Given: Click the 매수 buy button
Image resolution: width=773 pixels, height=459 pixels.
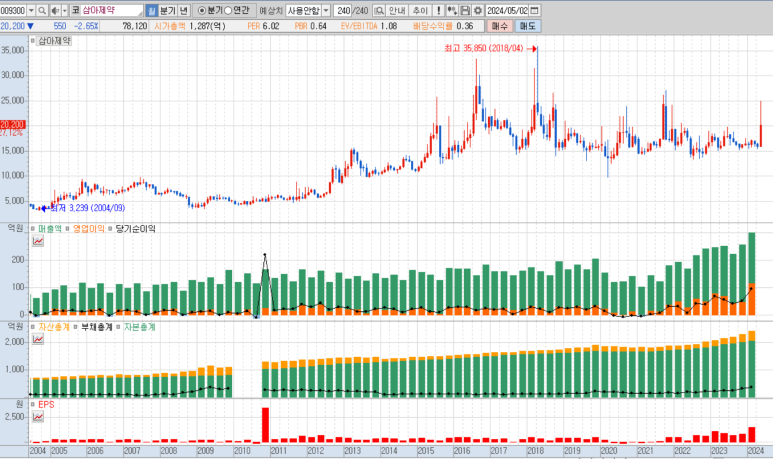Looking at the screenshot, I should (500, 26).
